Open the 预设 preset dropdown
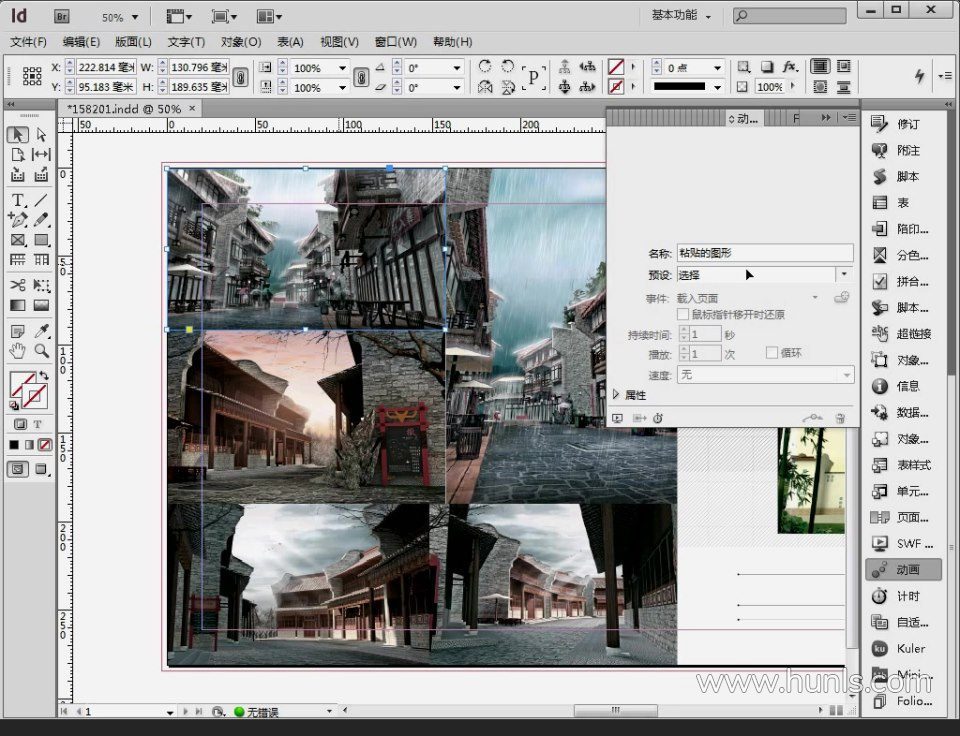960x736 pixels. [844, 275]
